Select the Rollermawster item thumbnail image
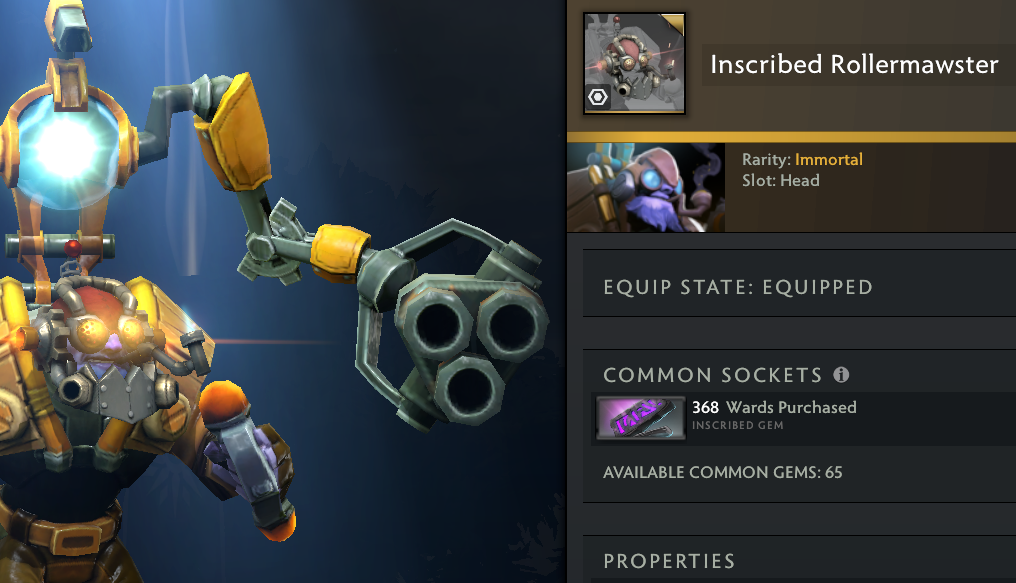Viewport: 1016px width, 583px height. [634, 63]
